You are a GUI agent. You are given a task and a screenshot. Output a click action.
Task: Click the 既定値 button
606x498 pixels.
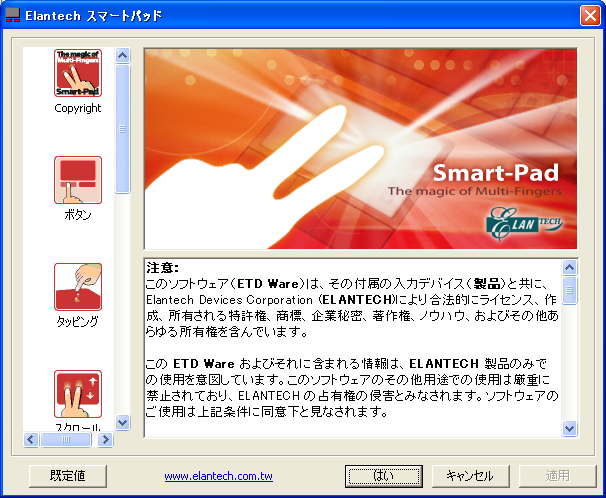click(x=68, y=476)
